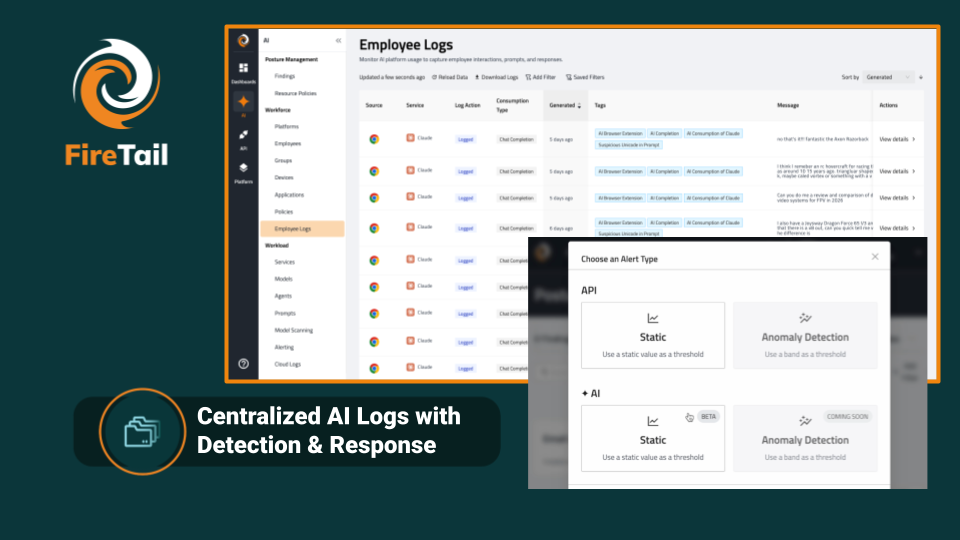Open Platform section in dark sidebar
This screenshot has width=960, height=540.
click(x=243, y=173)
